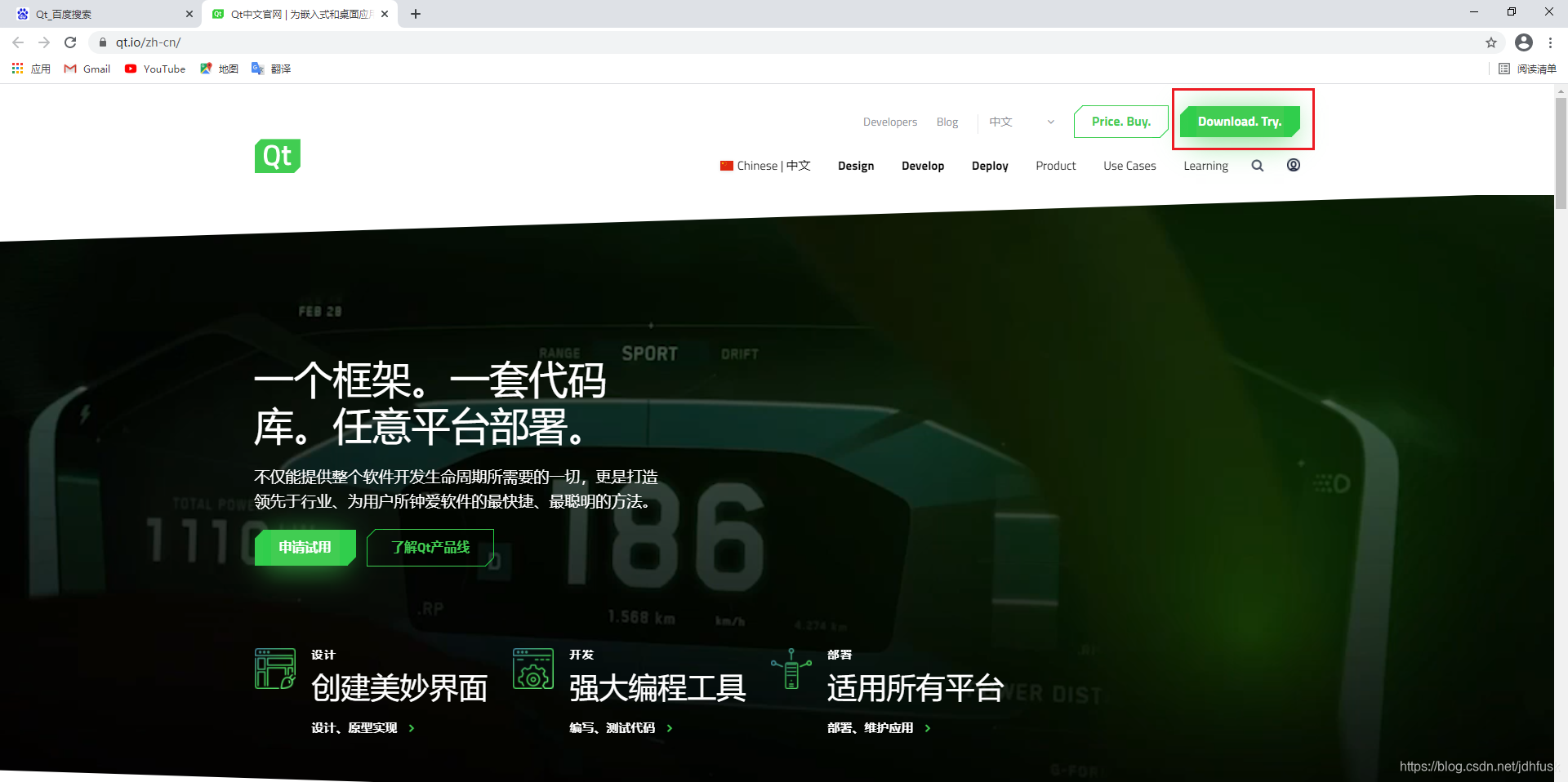Open the Product menu
The height and width of the screenshot is (782, 1568).
pos(1056,166)
